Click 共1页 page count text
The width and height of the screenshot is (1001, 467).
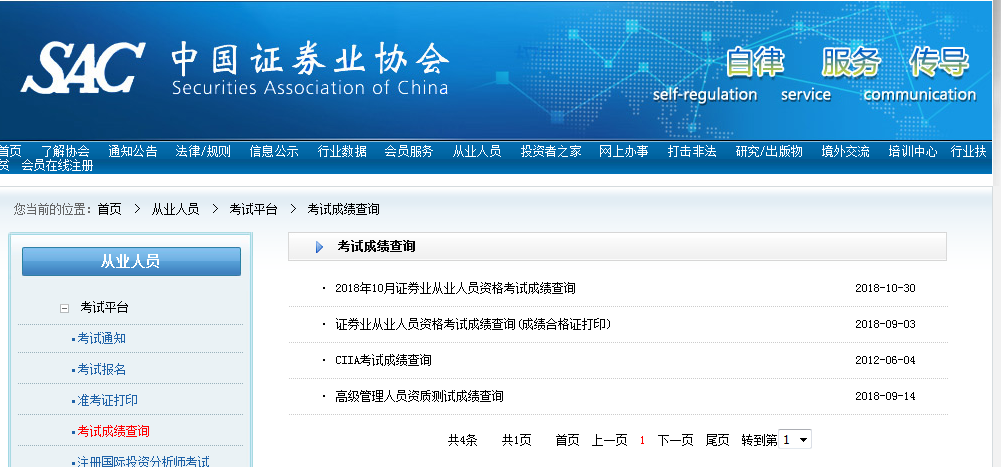(516, 440)
